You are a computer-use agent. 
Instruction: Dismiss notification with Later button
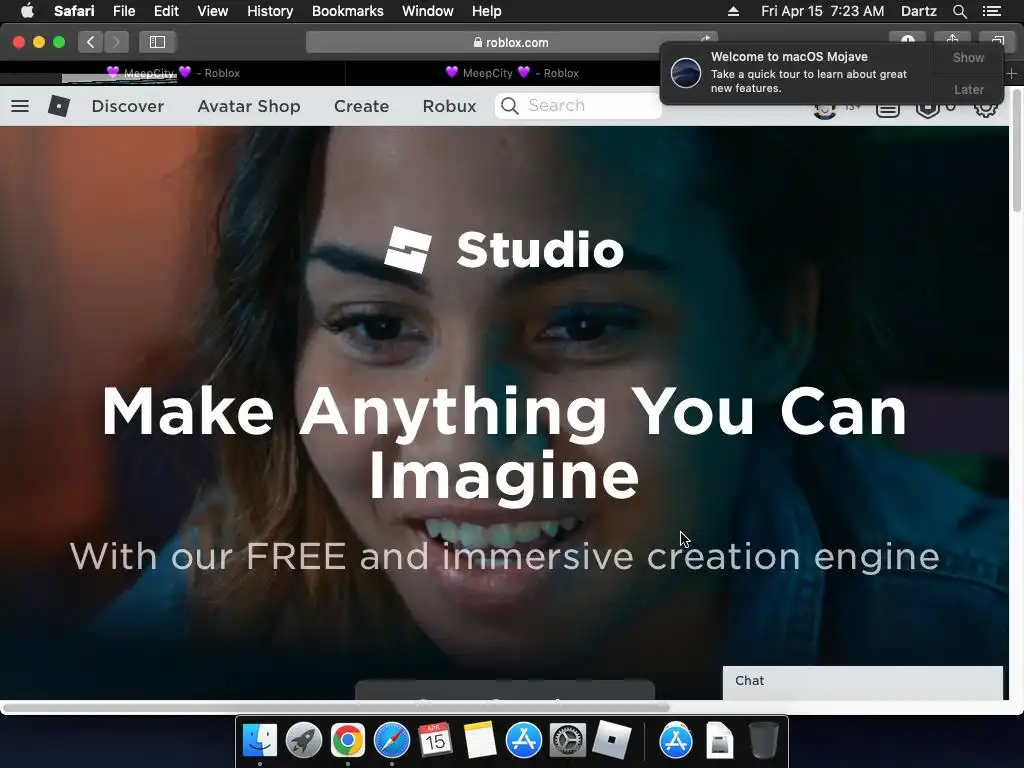click(968, 89)
